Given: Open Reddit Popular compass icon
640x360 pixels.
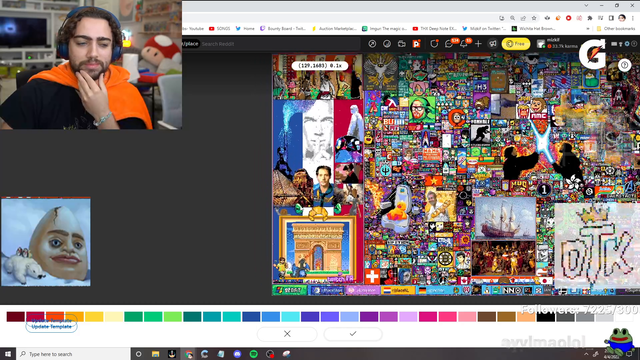Looking at the screenshot, I should click(372, 44).
